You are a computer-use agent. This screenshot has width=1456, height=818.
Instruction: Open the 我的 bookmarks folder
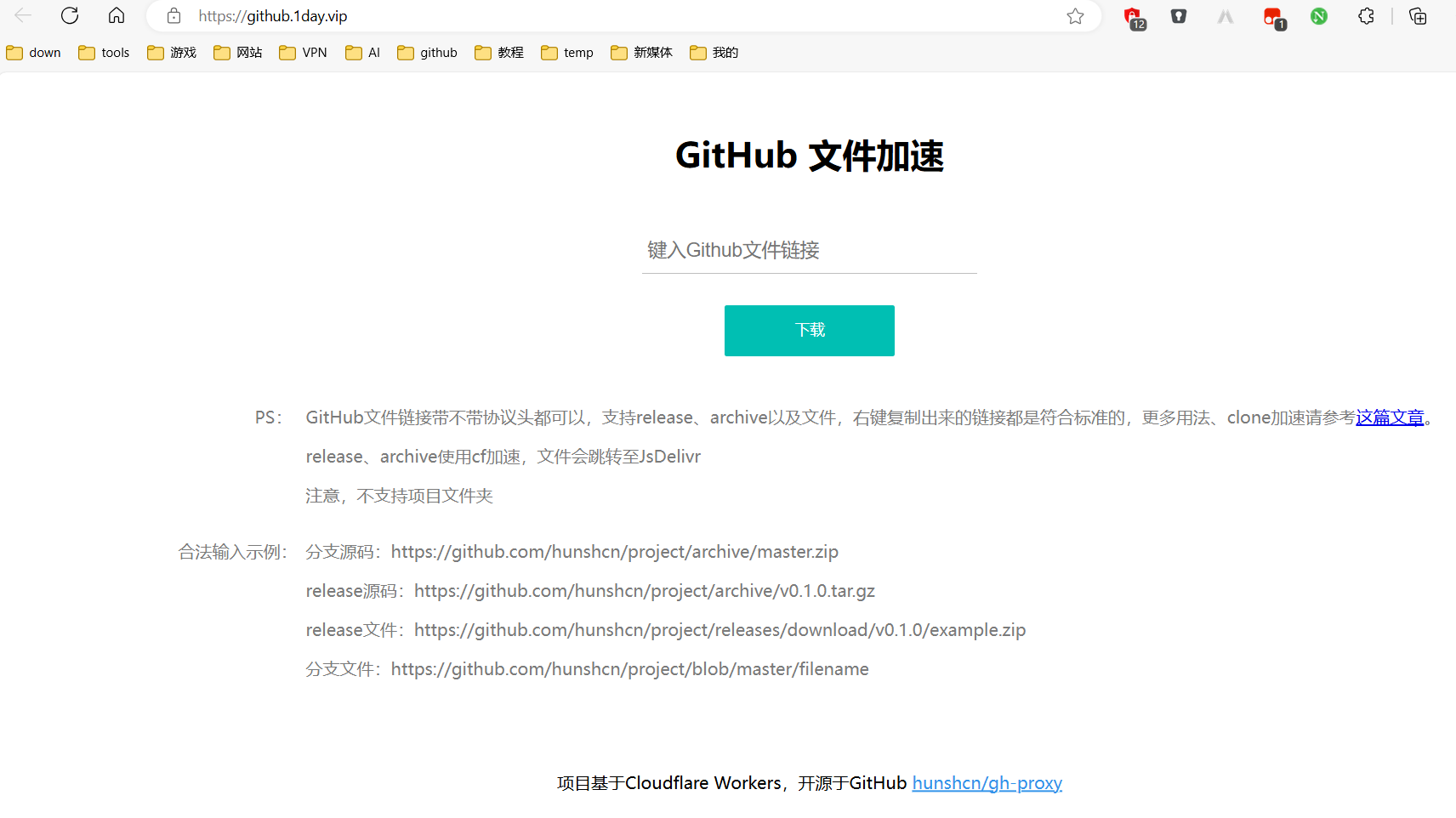coord(714,53)
